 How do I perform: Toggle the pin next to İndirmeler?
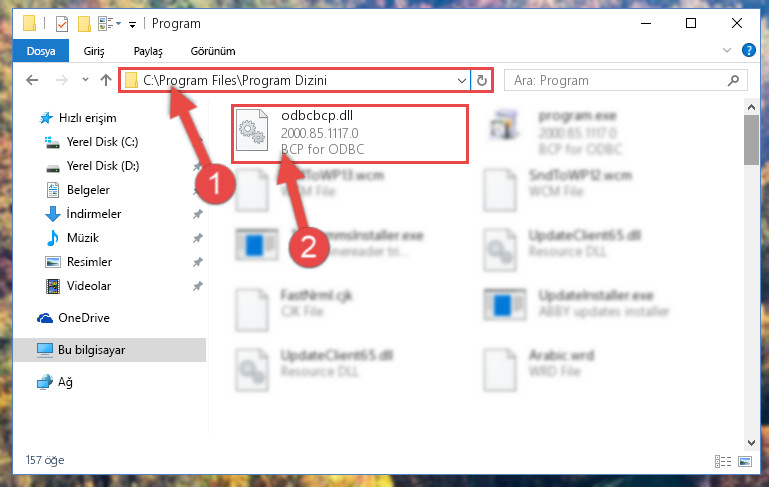[197, 214]
